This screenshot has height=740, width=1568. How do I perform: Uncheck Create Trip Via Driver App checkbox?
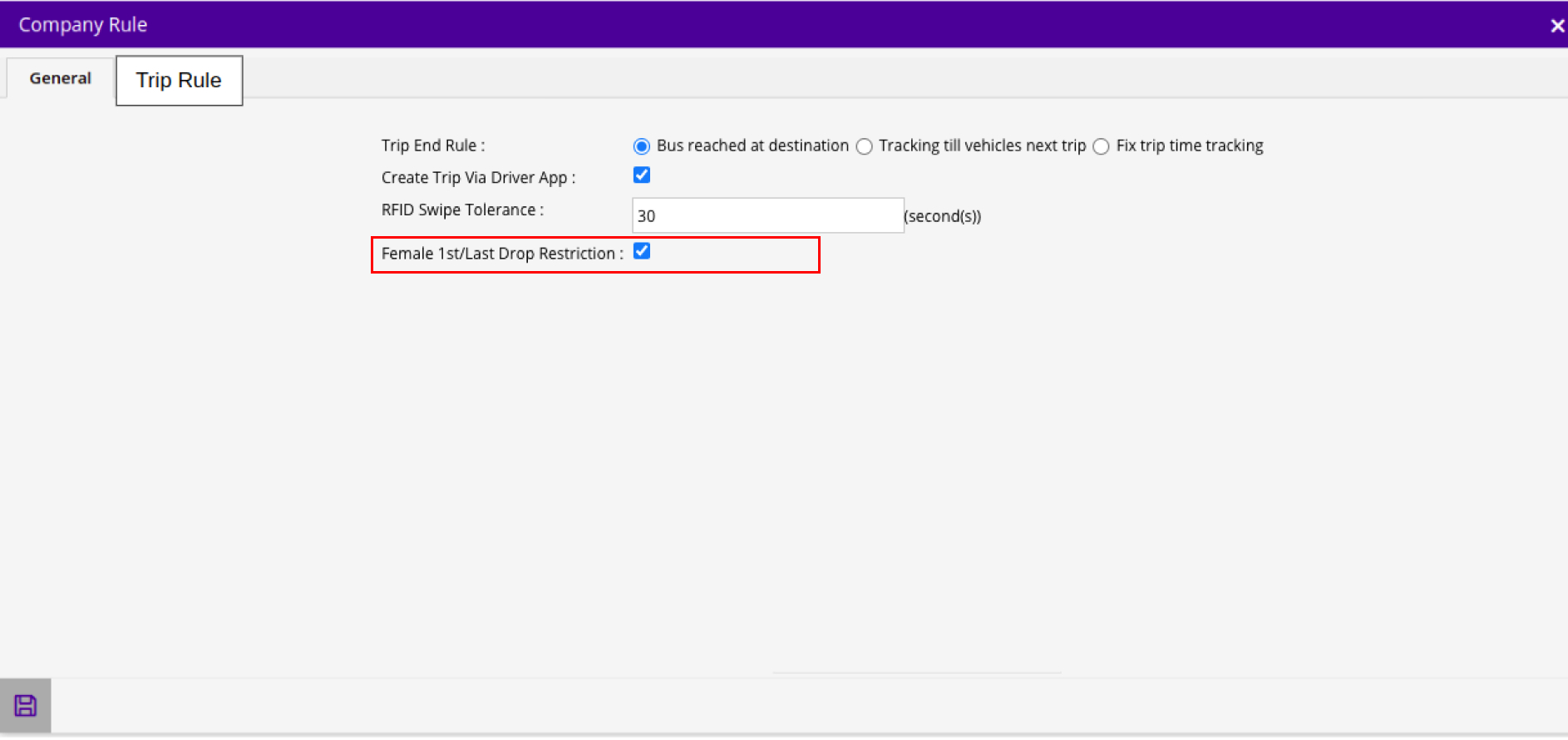[641, 175]
